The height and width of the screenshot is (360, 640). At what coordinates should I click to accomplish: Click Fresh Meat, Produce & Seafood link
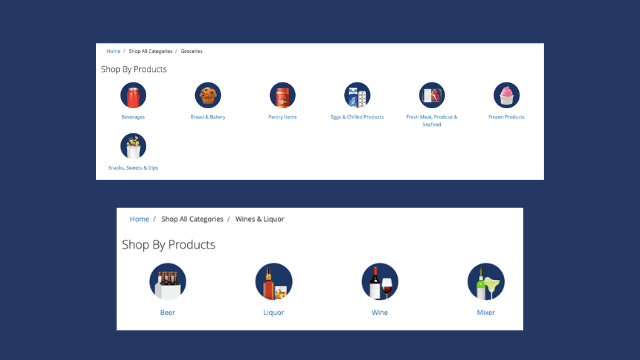click(x=432, y=120)
